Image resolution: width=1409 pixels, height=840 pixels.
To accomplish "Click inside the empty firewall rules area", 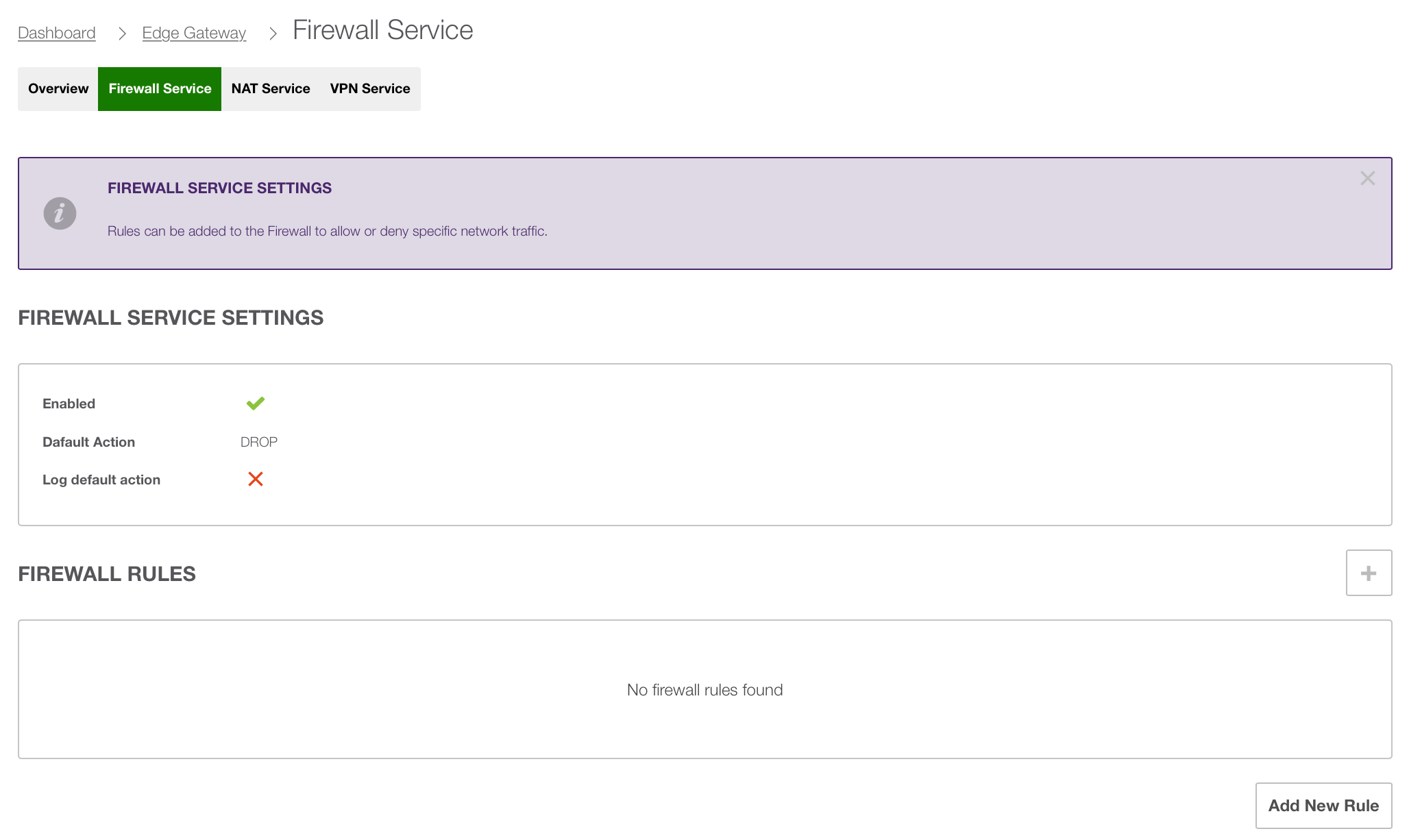I will [x=704, y=689].
